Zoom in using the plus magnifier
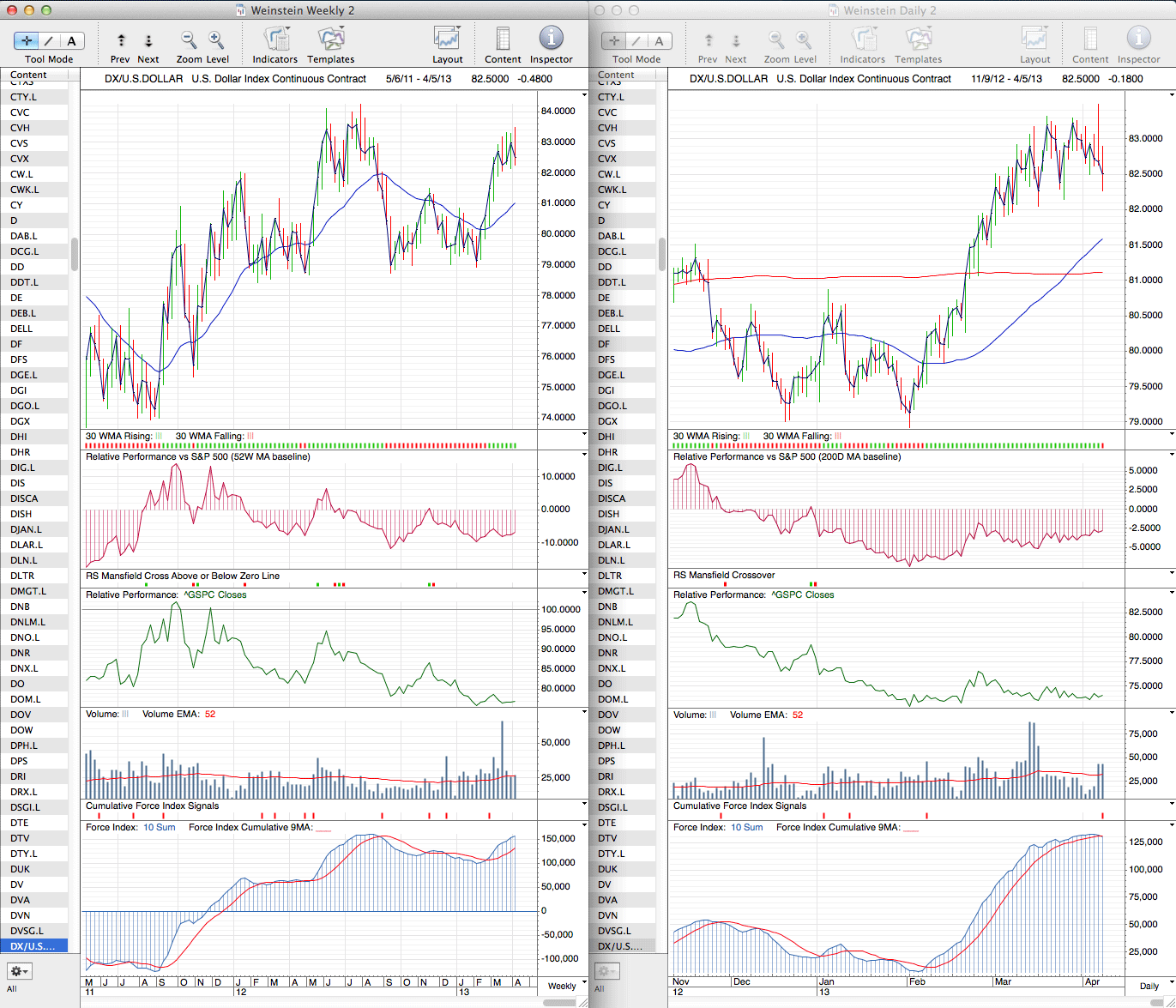 [x=216, y=40]
